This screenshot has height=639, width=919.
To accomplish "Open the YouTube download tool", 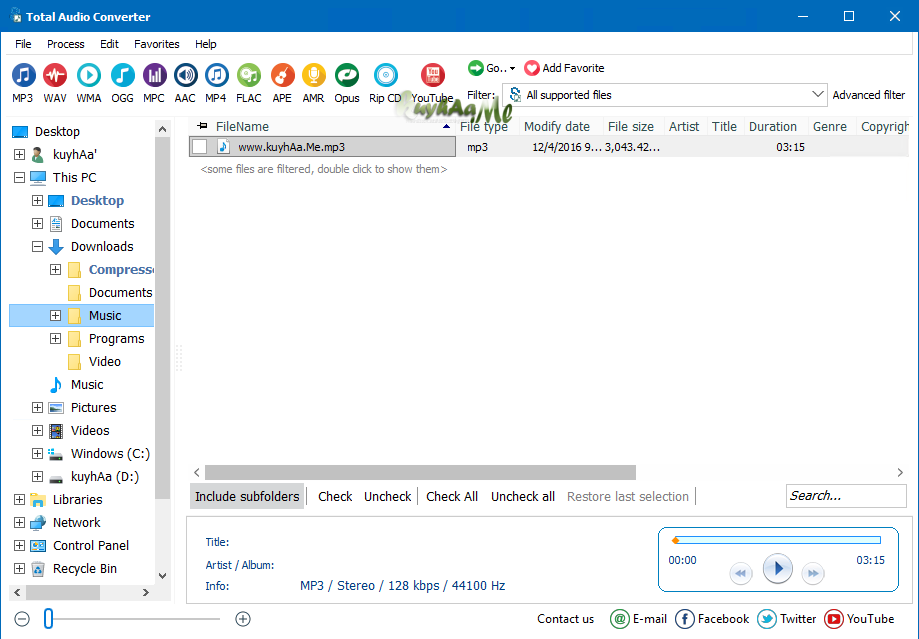I will 433,76.
